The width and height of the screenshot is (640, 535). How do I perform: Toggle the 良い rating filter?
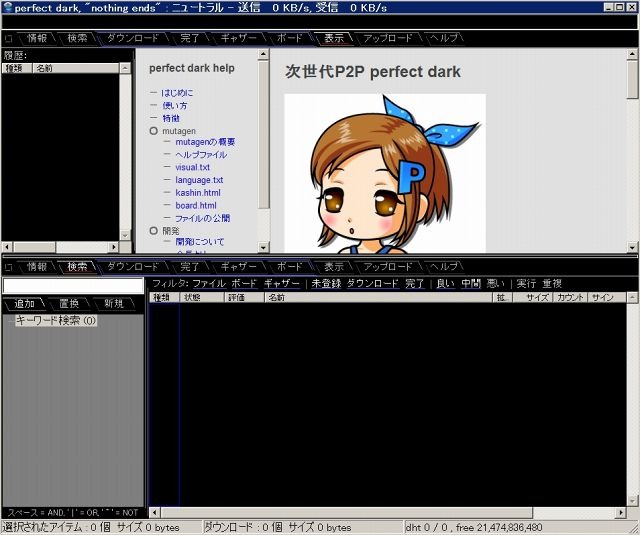(445, 284)
